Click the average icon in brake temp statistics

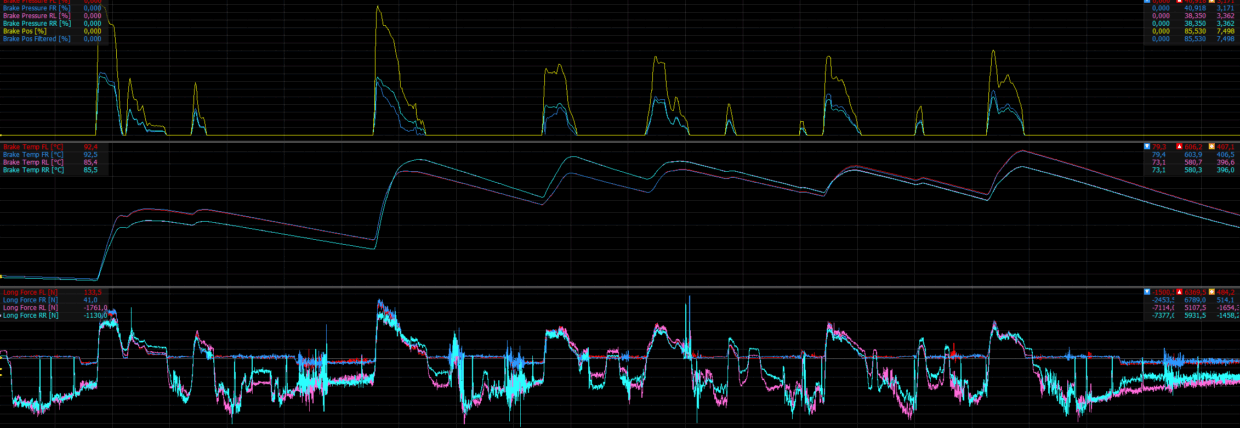point(1211,147)
